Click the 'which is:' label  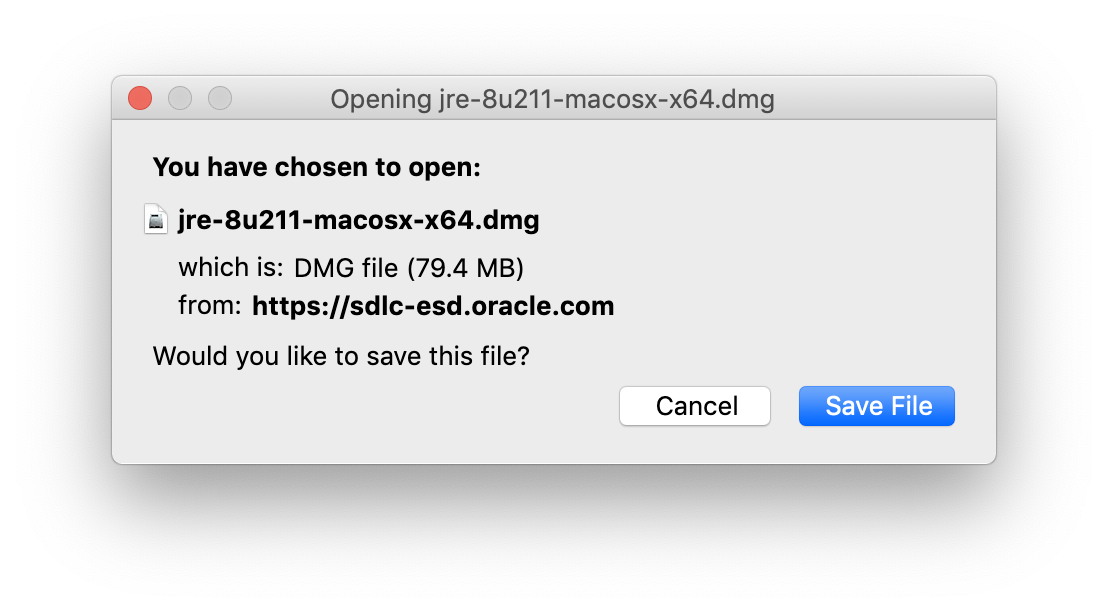tap(231, 268)
